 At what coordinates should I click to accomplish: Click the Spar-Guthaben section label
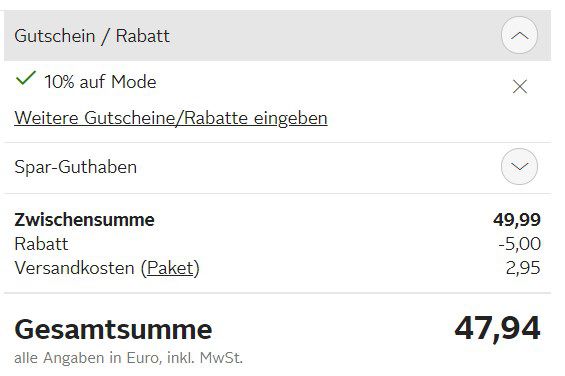pos(76,167)
